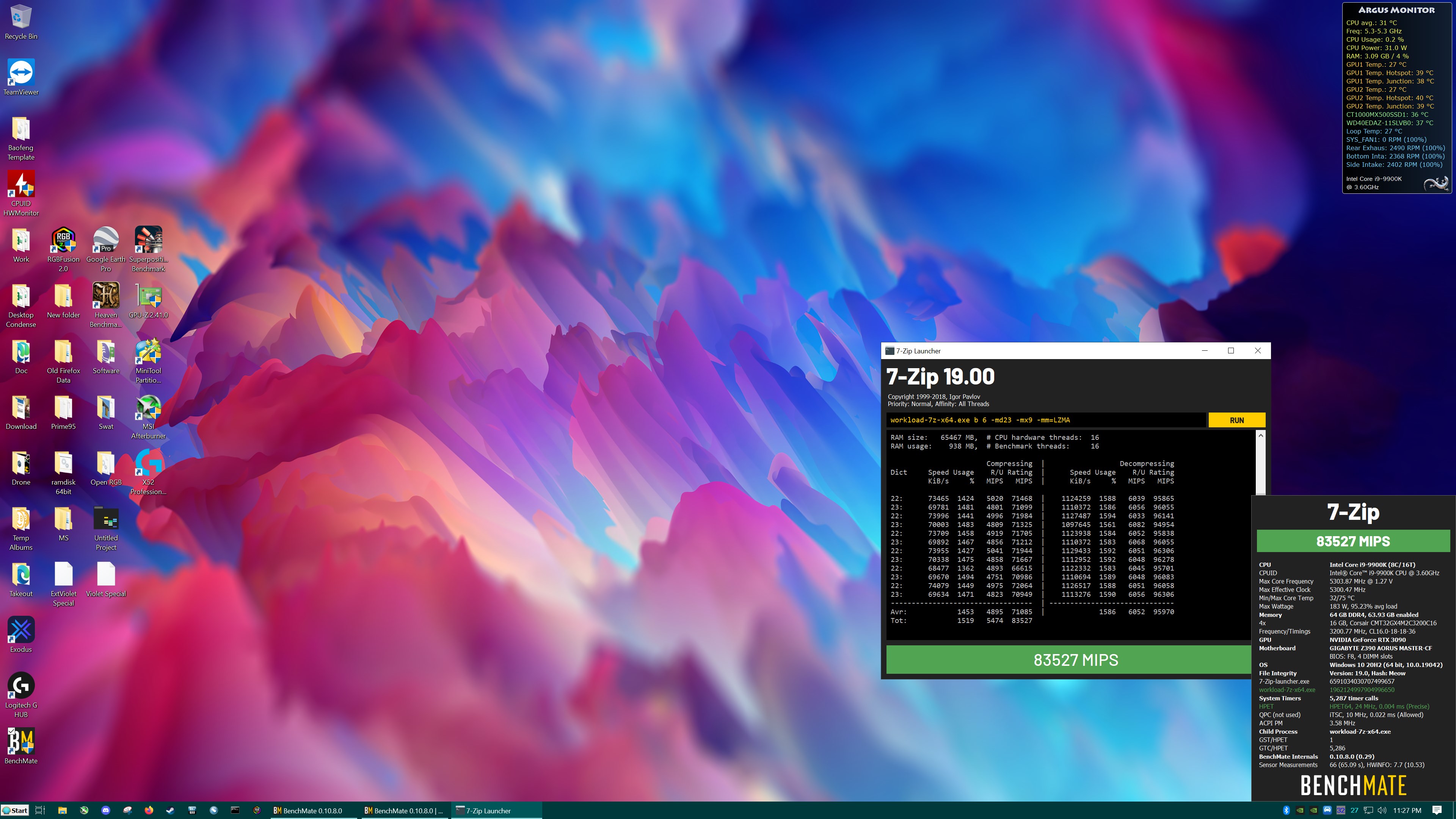Open the New folder icon
The height and width of the screenshot is (819, 1456).
point(63,301)
